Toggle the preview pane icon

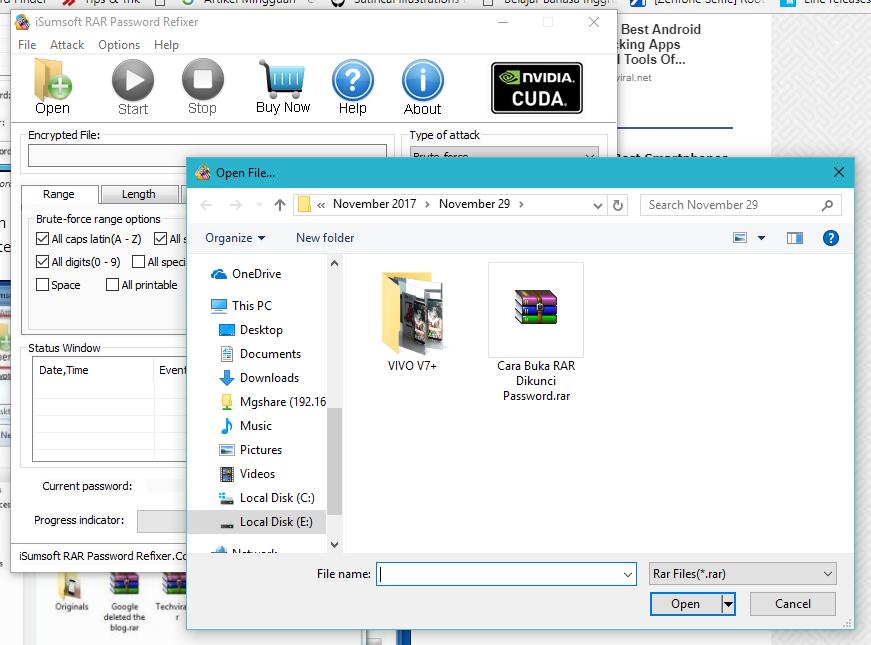pos(794,238)
